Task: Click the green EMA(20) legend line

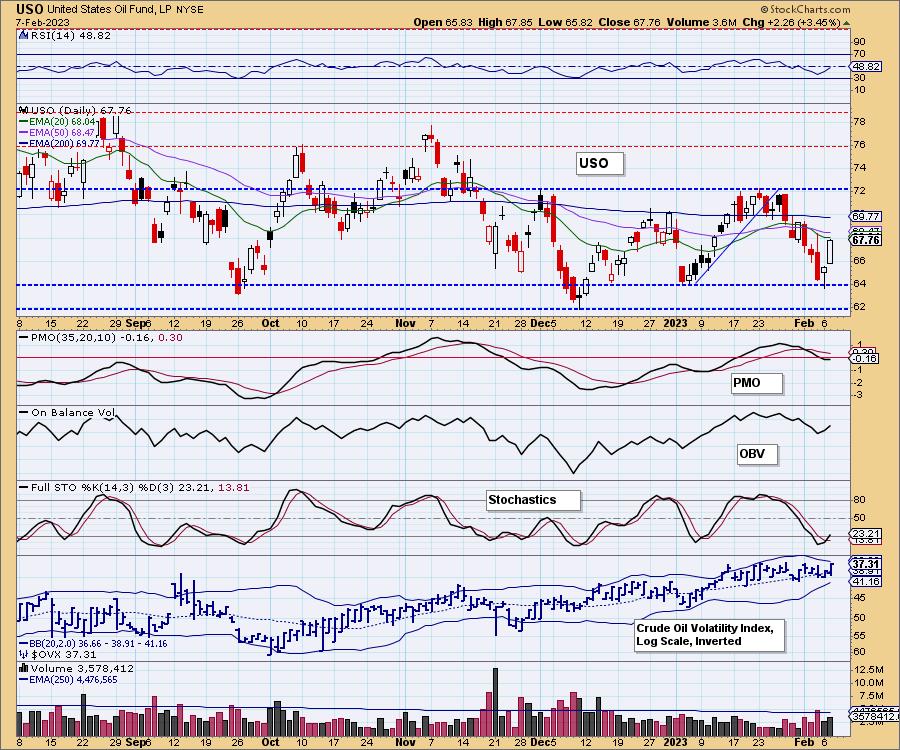Action: click(x=24, y=122)
